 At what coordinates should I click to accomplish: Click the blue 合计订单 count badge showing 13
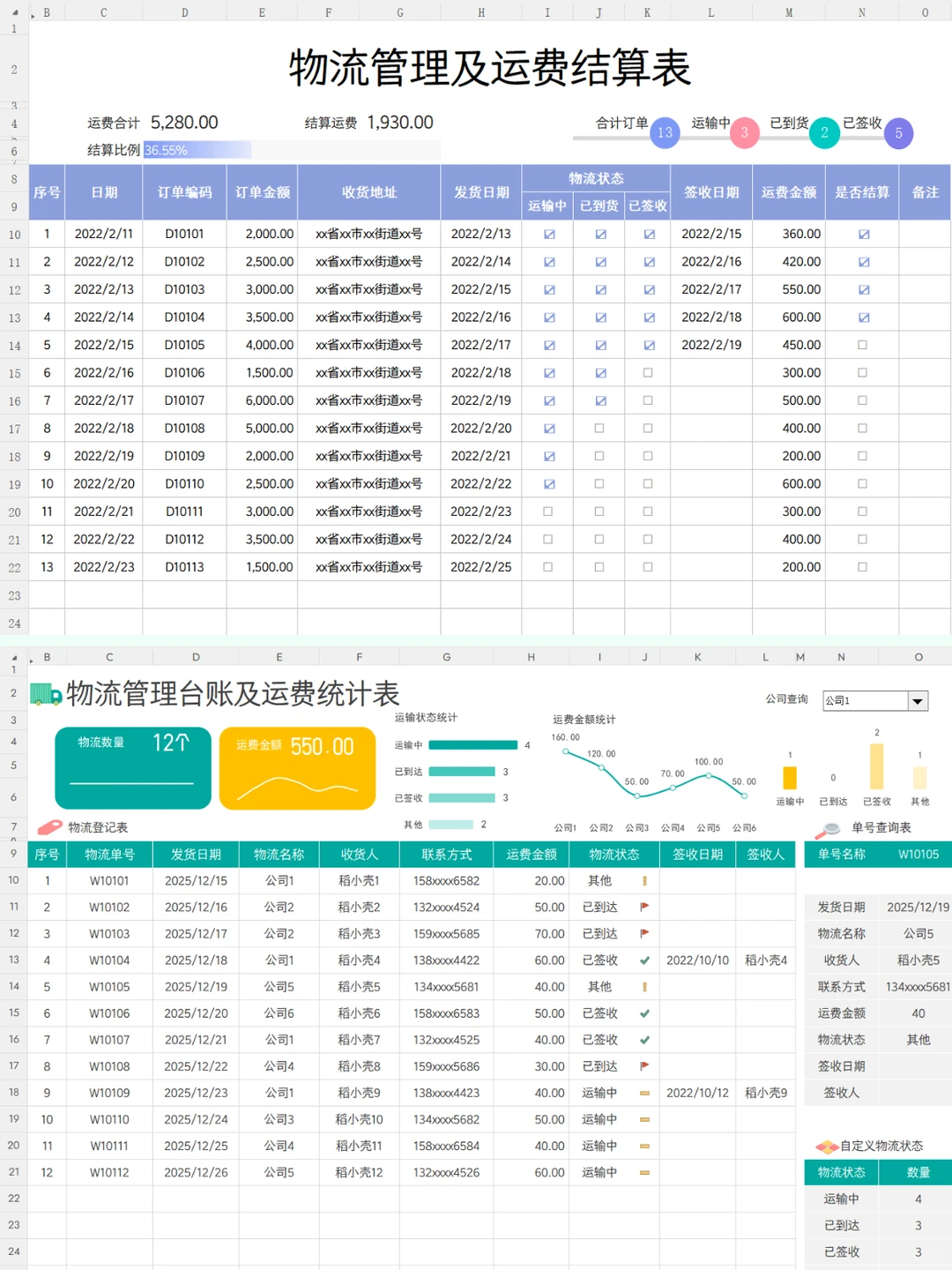(664, 133)
